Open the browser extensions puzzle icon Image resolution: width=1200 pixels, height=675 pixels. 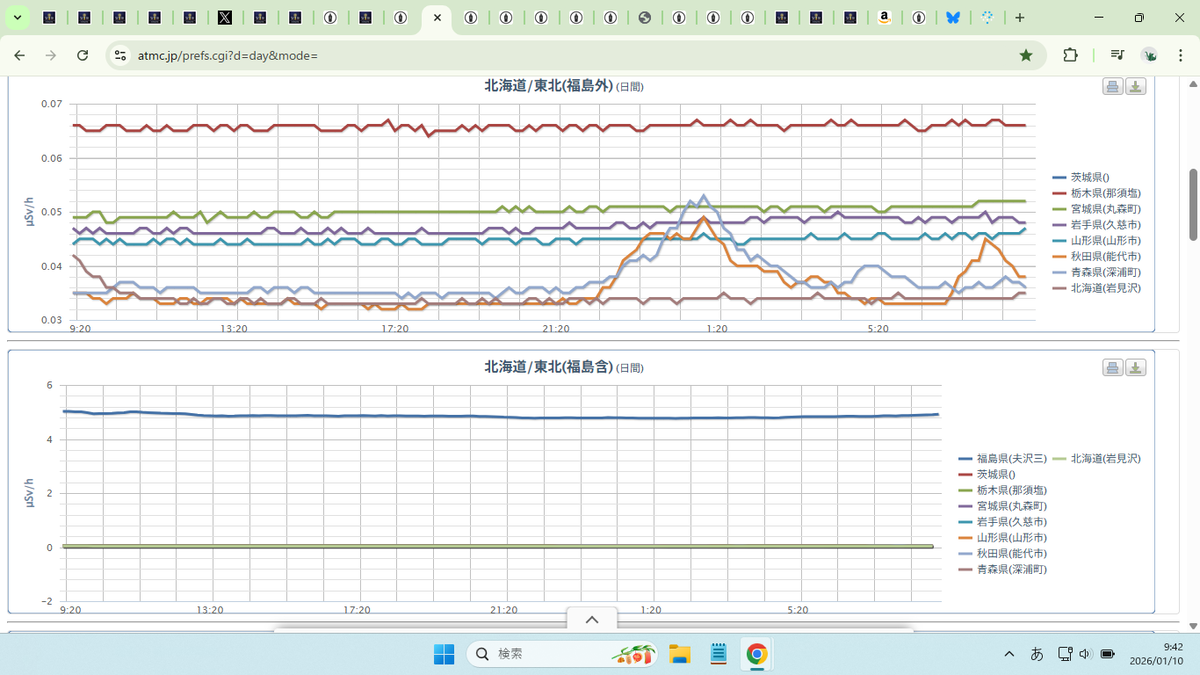[1070, 55]
